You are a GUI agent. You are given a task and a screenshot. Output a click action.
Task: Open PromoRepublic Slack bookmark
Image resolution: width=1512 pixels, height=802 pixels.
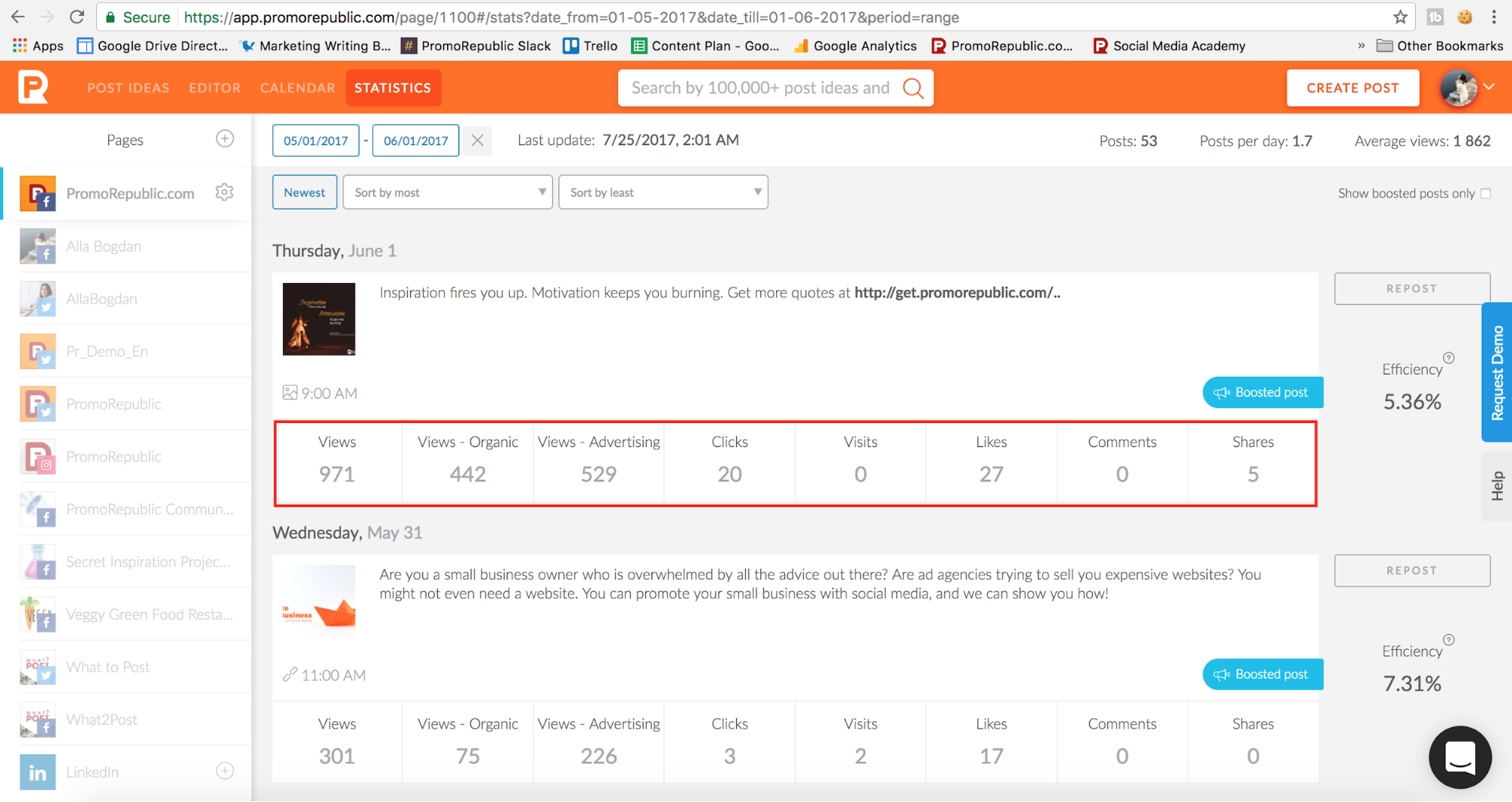coord(476,45)
